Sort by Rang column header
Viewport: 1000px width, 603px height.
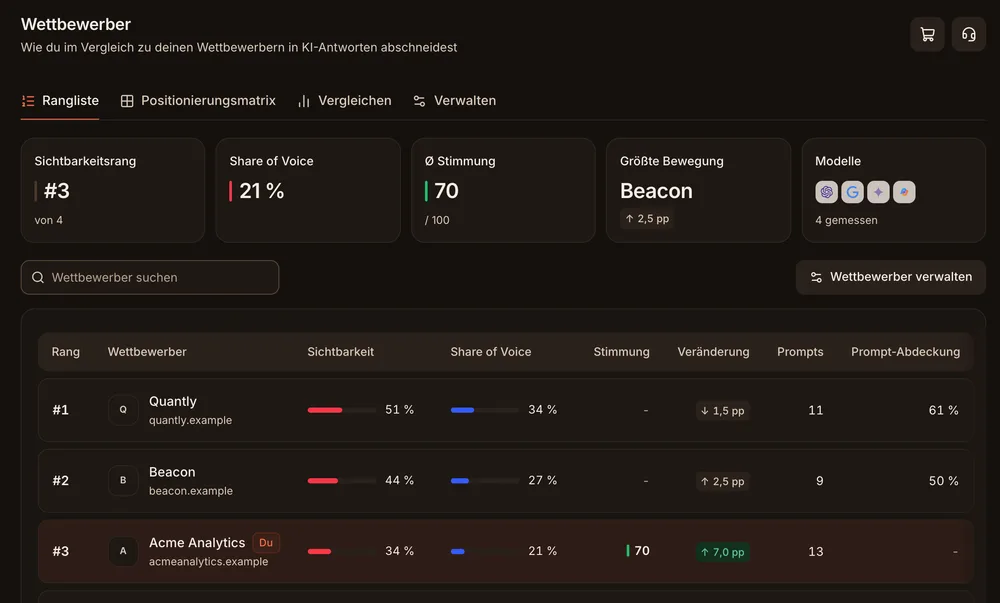[x=66, y=352]
